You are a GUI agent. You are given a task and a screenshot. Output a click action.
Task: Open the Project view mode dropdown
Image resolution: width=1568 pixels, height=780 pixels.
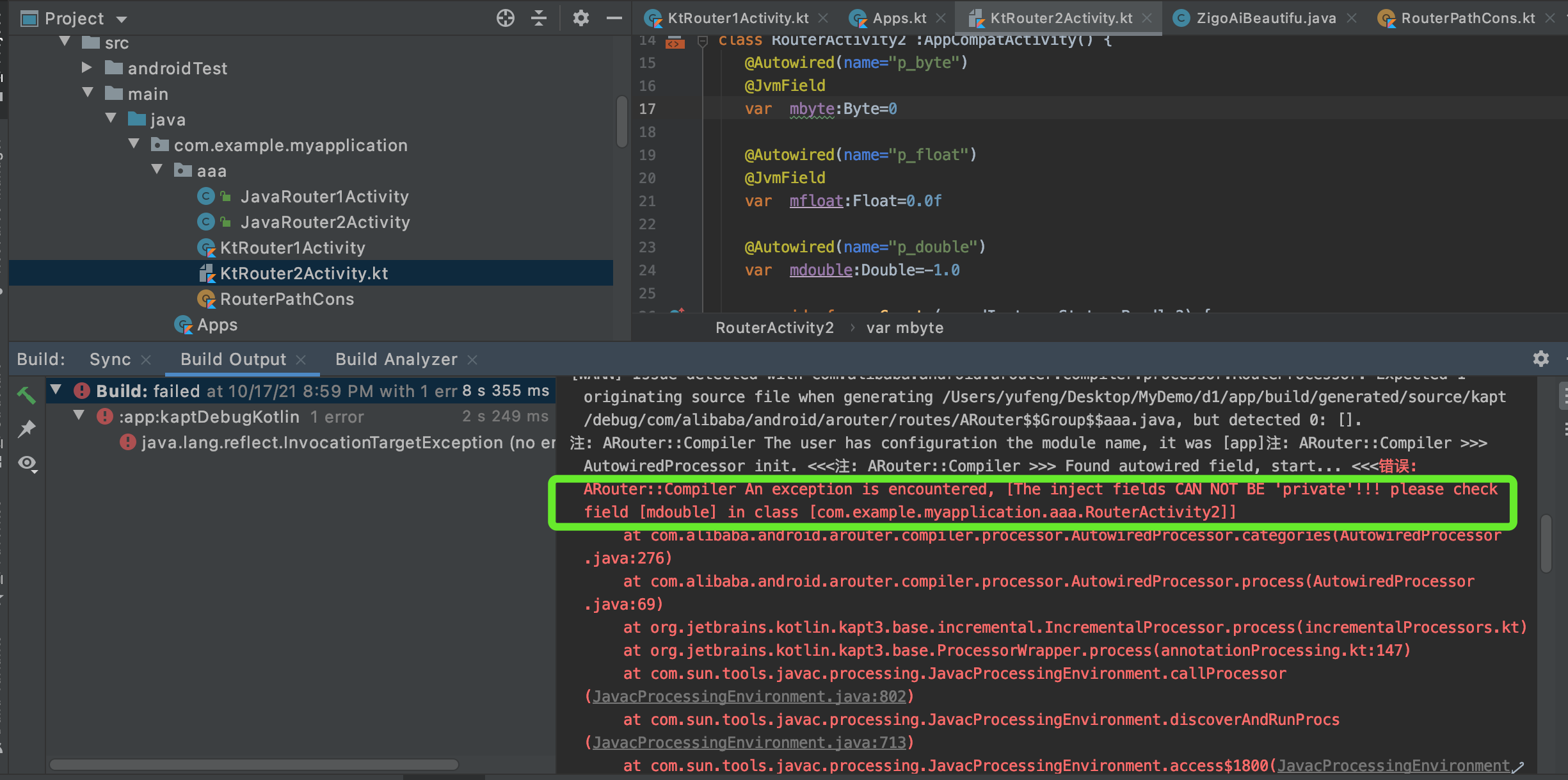click(74, 18)
